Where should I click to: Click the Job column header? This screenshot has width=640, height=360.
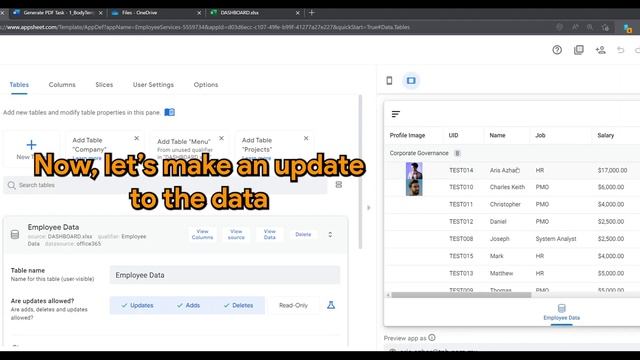tap(540, 135)
